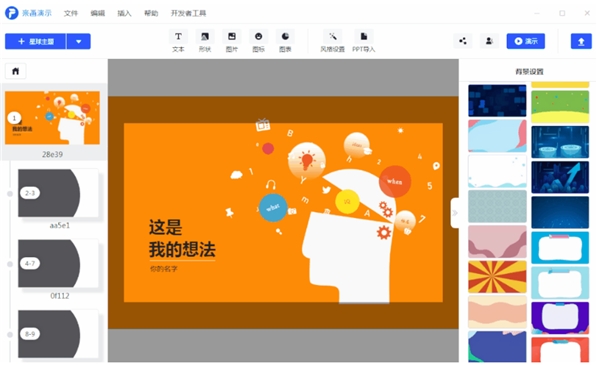The width and height of the screenshot is (600, 365).
Task: Open the 帮助 menu
Action: click(151, 13)
